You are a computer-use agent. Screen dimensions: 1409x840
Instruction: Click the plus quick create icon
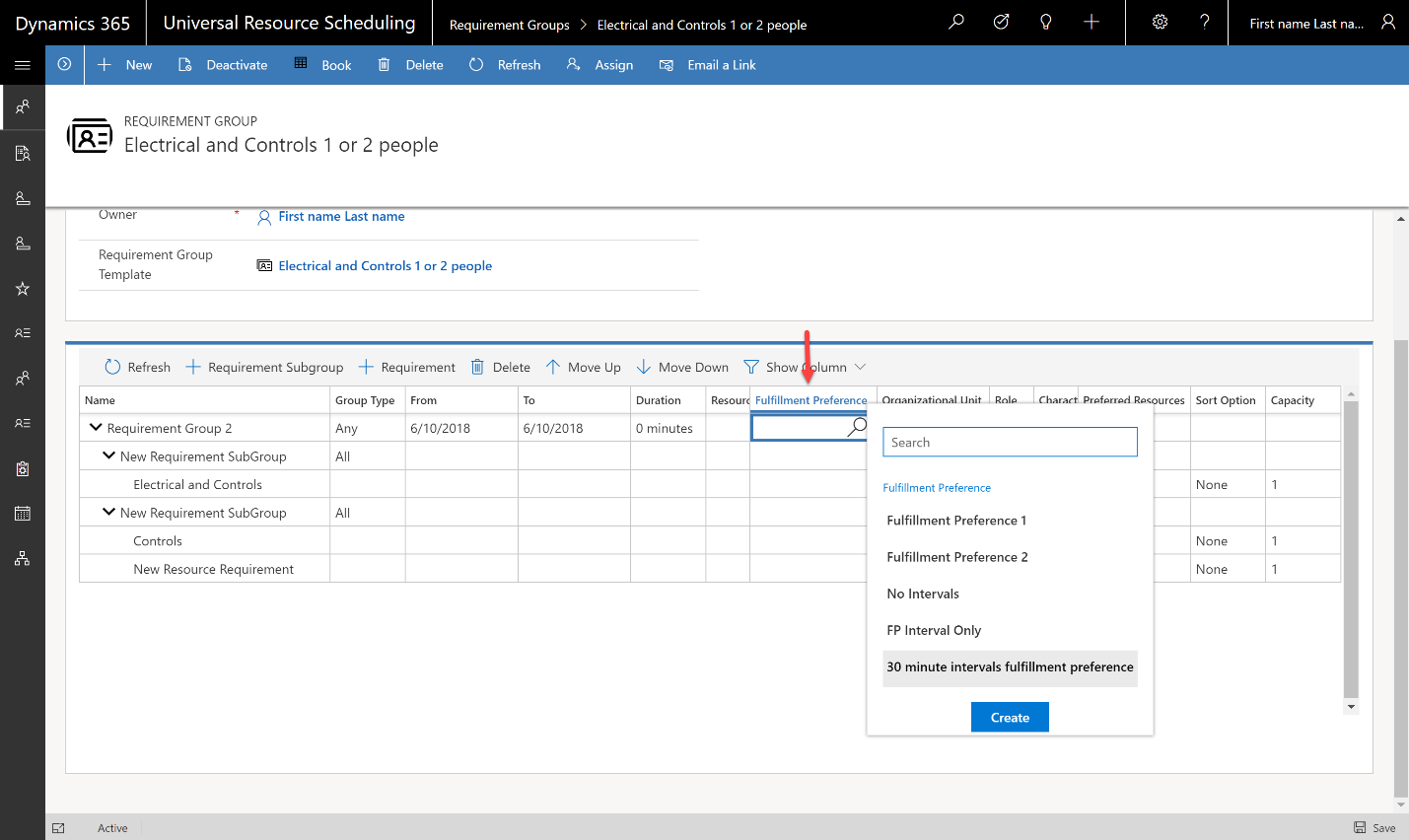pyautogui.click(x=1092, y=22)
